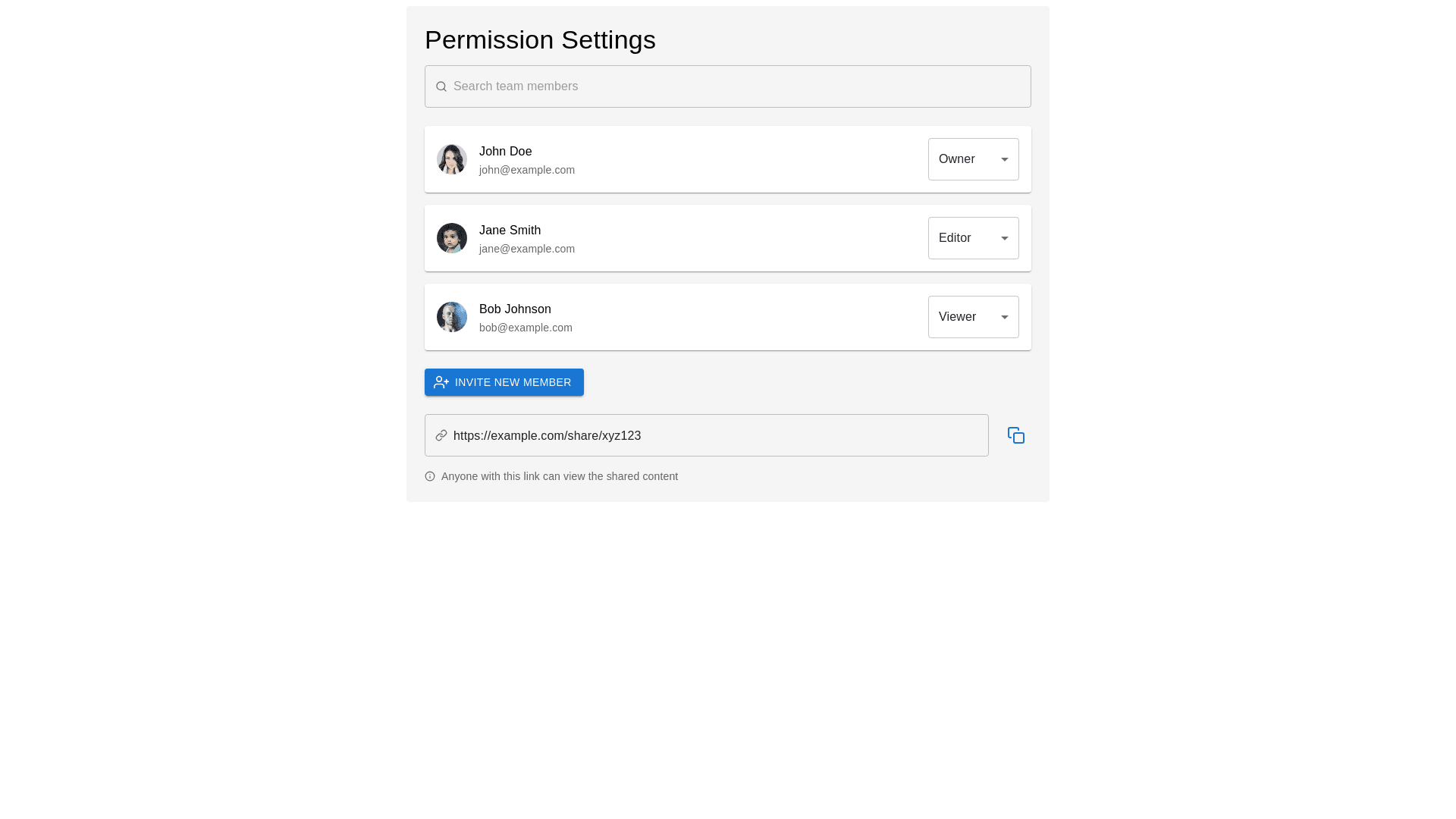The height and width of the screenshot is (819, 1456).
Task: Click the arrow on the Owner dropdown
Action: point(1005,159)
